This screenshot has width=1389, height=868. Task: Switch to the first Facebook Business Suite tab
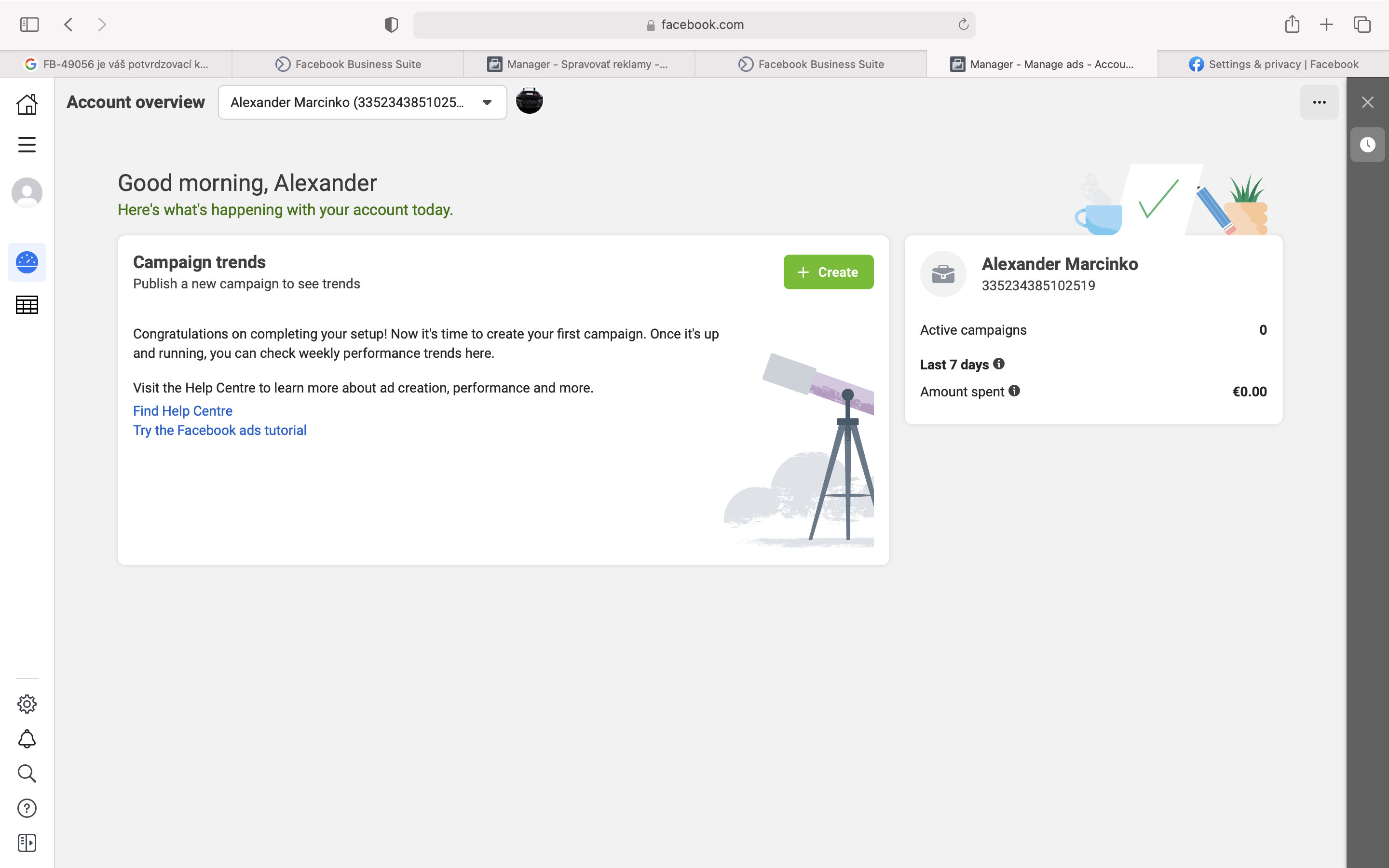348,64
